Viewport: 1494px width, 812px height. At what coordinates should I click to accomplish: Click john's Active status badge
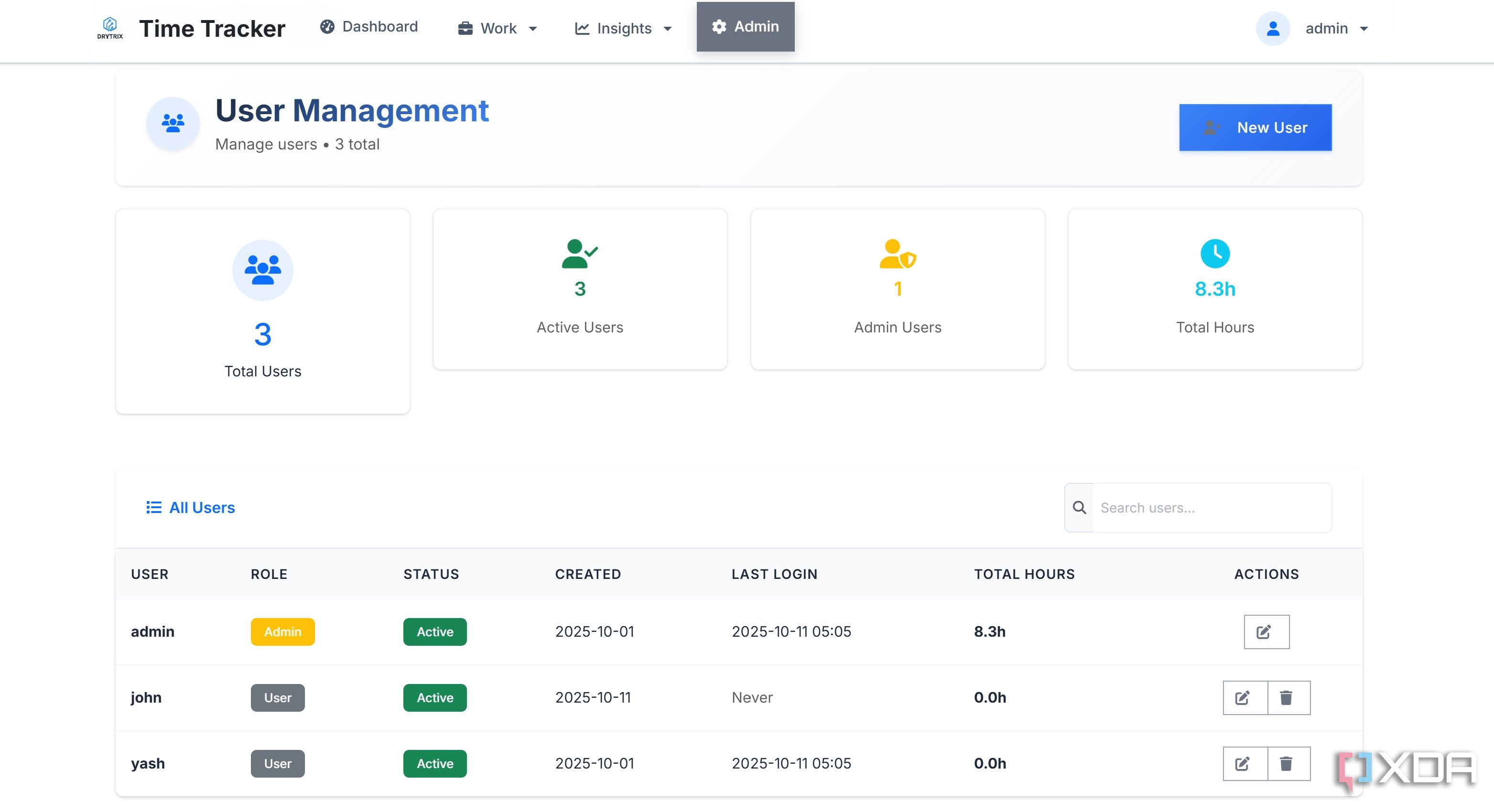click(435, 698)
